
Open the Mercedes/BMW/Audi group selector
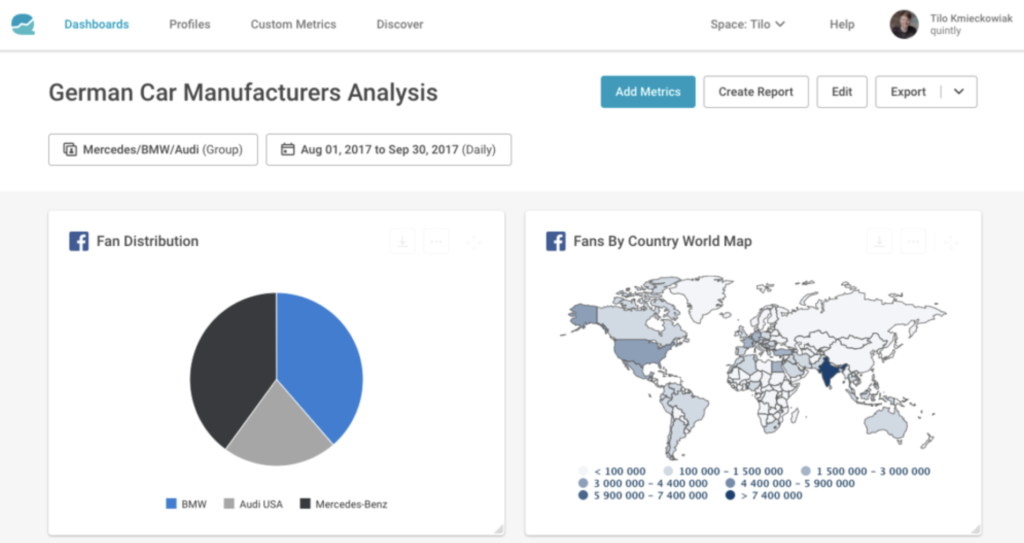153,150
